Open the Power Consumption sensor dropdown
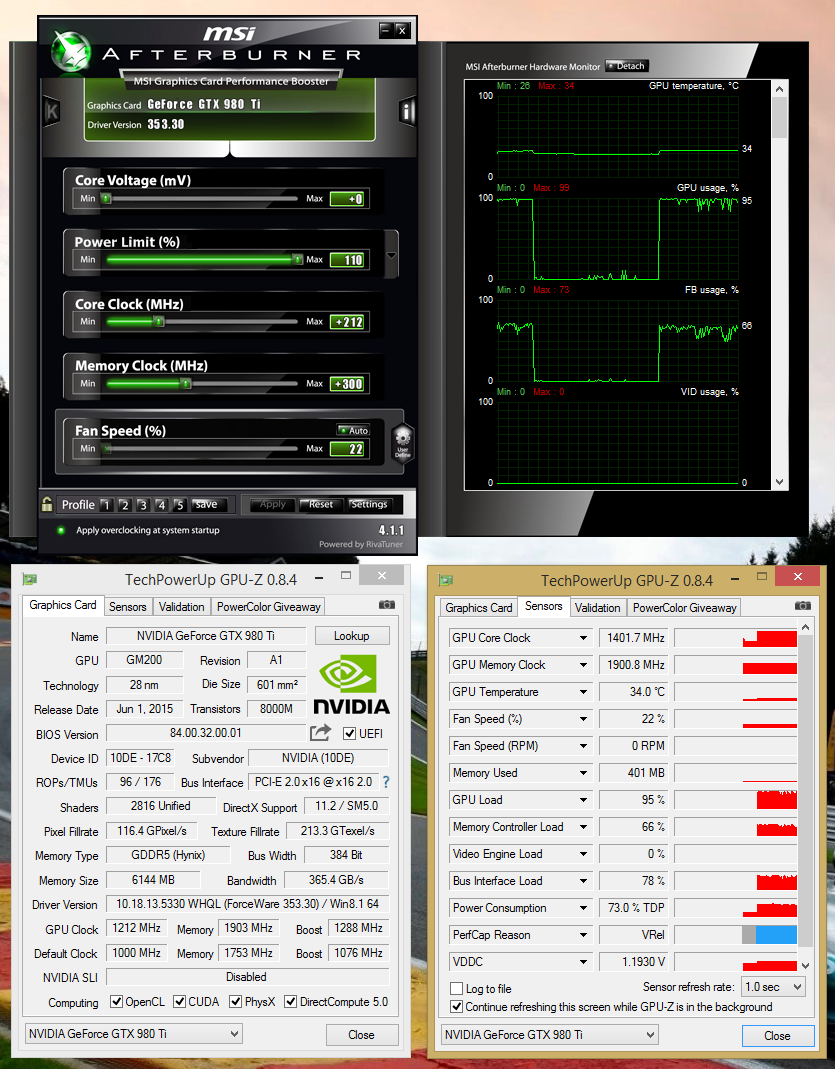 [583, 908]
